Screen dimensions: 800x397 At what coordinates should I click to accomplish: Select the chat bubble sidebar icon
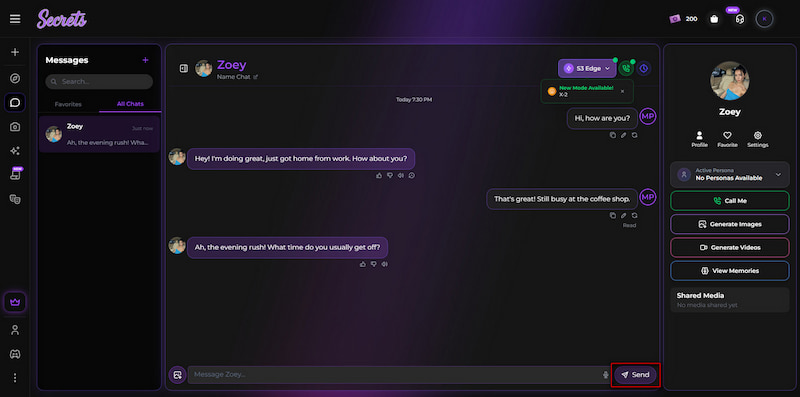point(15,103)
